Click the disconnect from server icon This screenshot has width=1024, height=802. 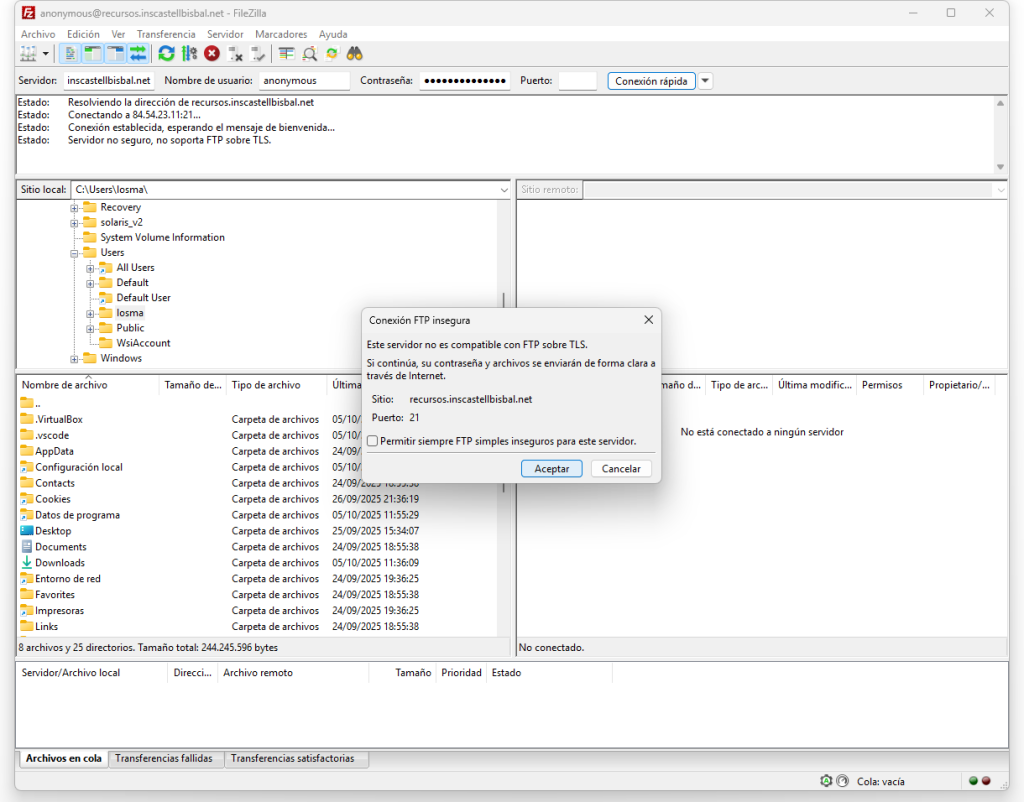[235, 54]
